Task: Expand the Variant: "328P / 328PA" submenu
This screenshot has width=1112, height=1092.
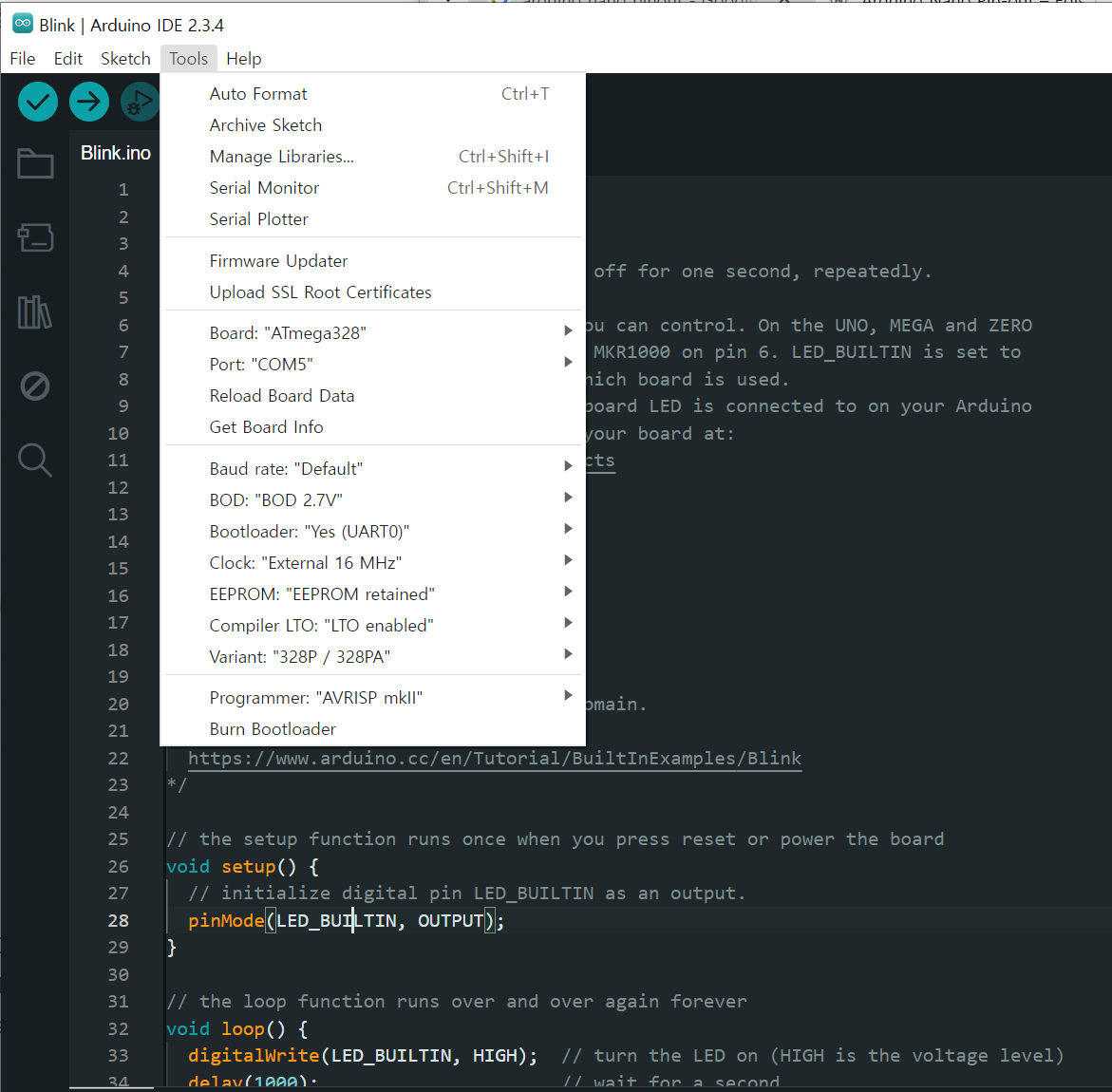Action: (373, 656)
